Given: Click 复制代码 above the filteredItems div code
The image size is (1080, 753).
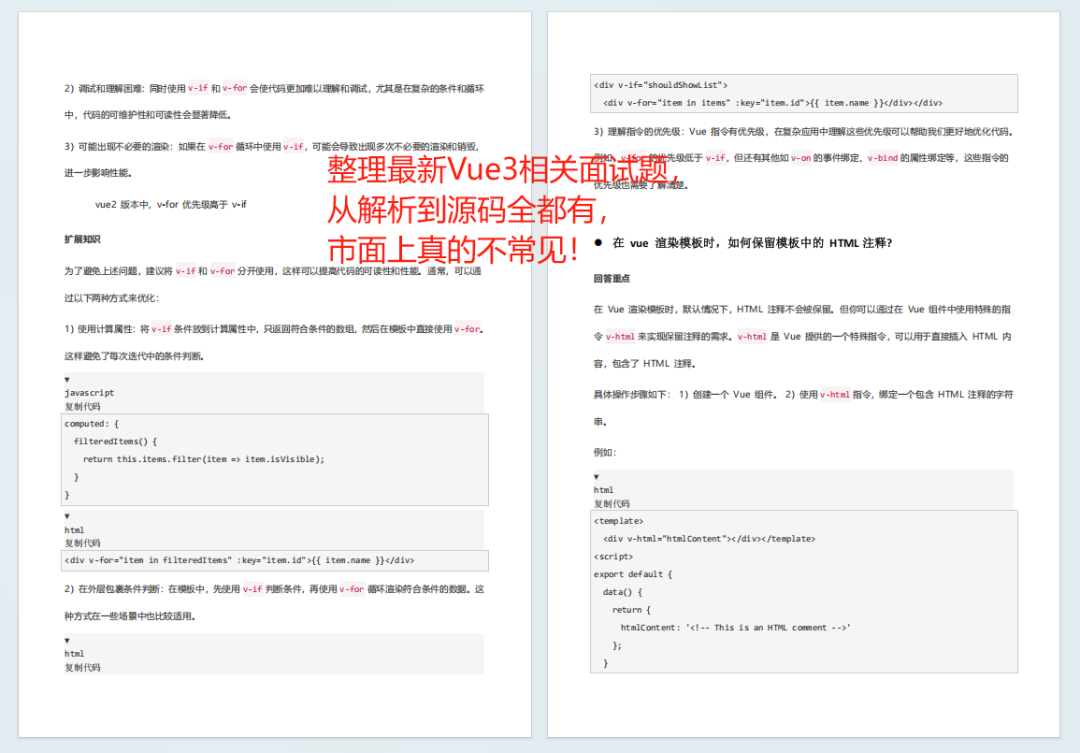Looking at the screenshot, I should (x=83, y=543).
